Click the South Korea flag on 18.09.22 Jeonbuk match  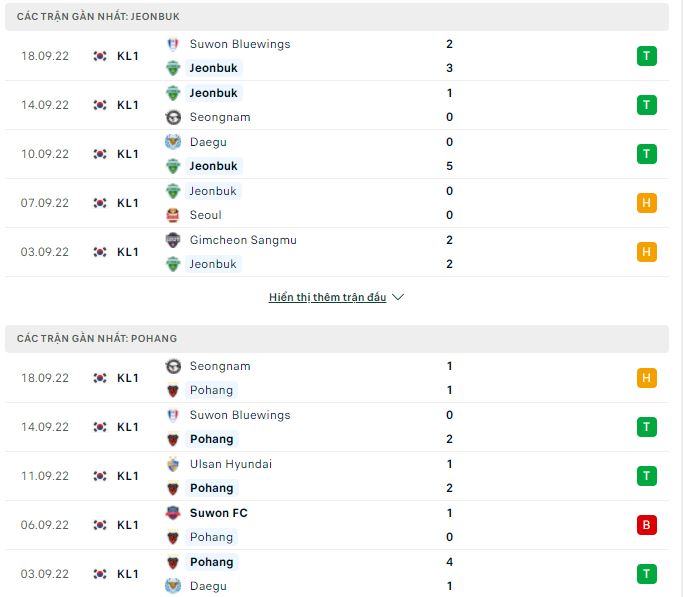pyautogui.click(x=100, y=56)
